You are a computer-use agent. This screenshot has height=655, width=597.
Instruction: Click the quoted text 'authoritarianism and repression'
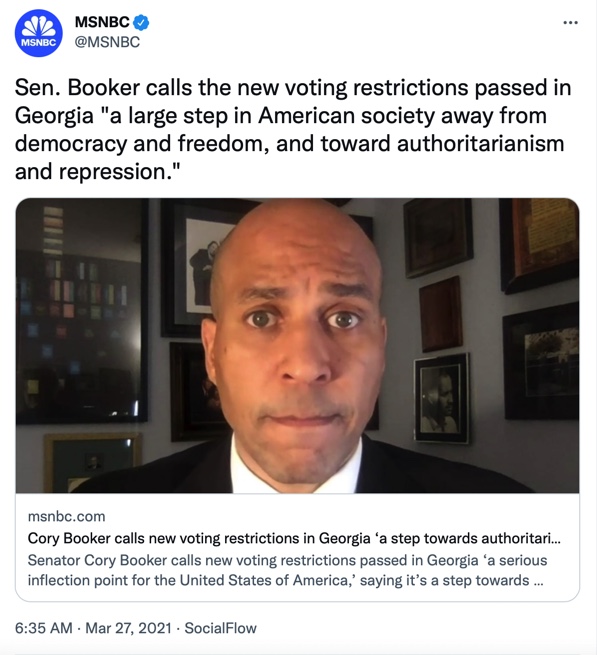[x=290, y=157]
